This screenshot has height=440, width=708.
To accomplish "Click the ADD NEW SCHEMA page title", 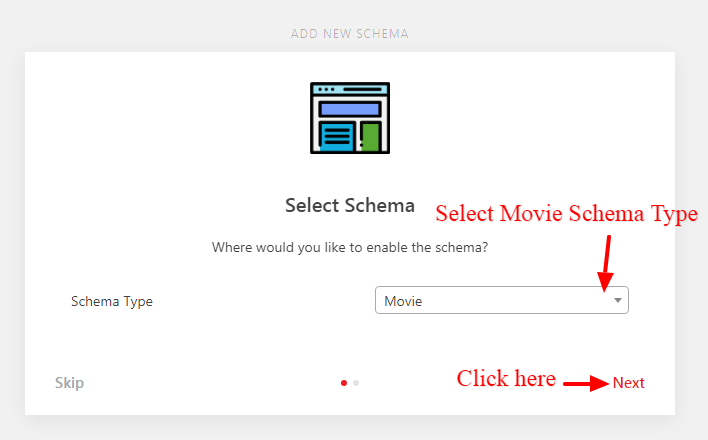I will coord(350,34).
